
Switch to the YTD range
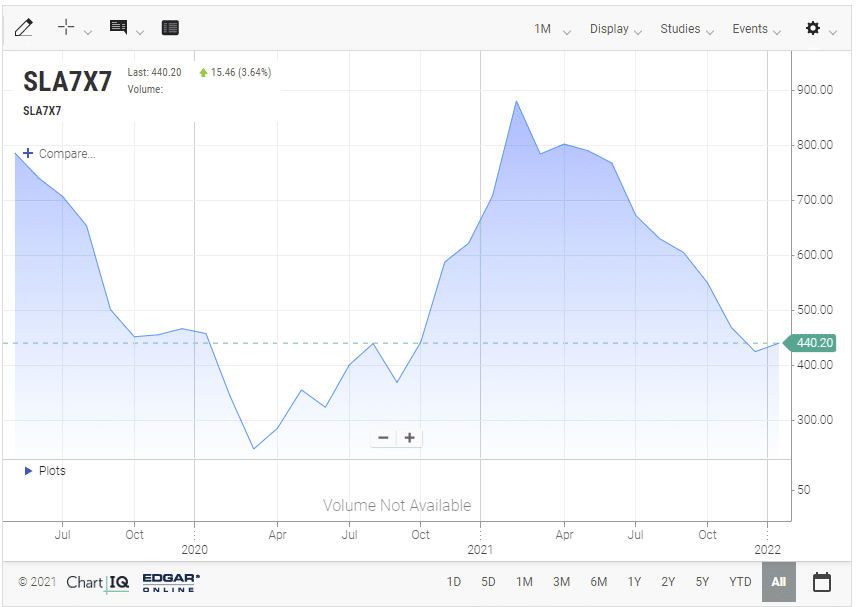(740, 581)
